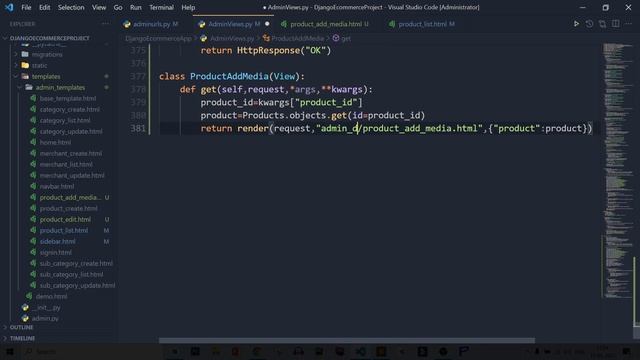Open category_update.html in explorer
This screenshot has width=640, height=360.
[71, 131]
